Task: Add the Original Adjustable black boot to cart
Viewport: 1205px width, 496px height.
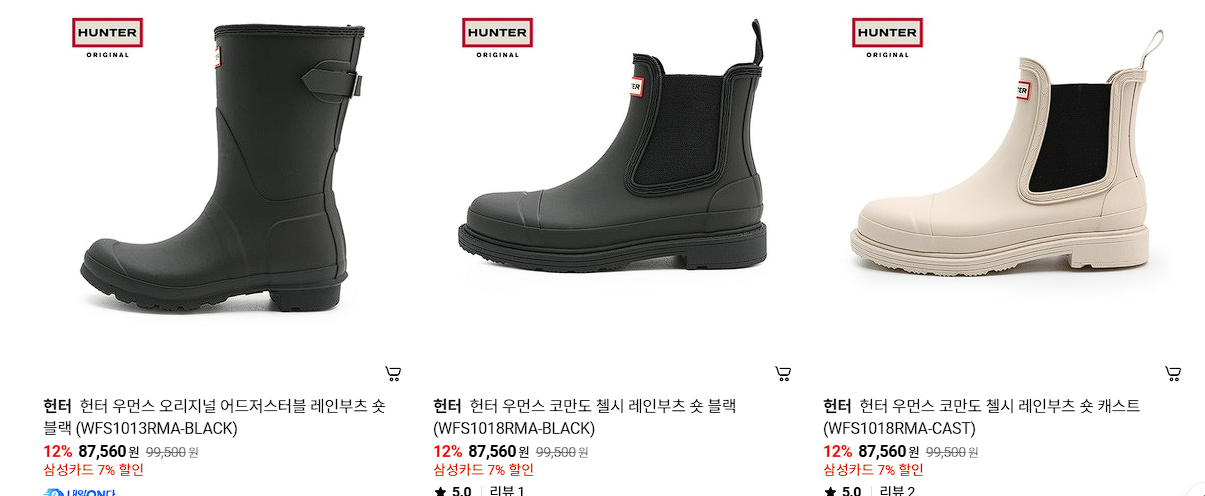Action: point(393,374)
